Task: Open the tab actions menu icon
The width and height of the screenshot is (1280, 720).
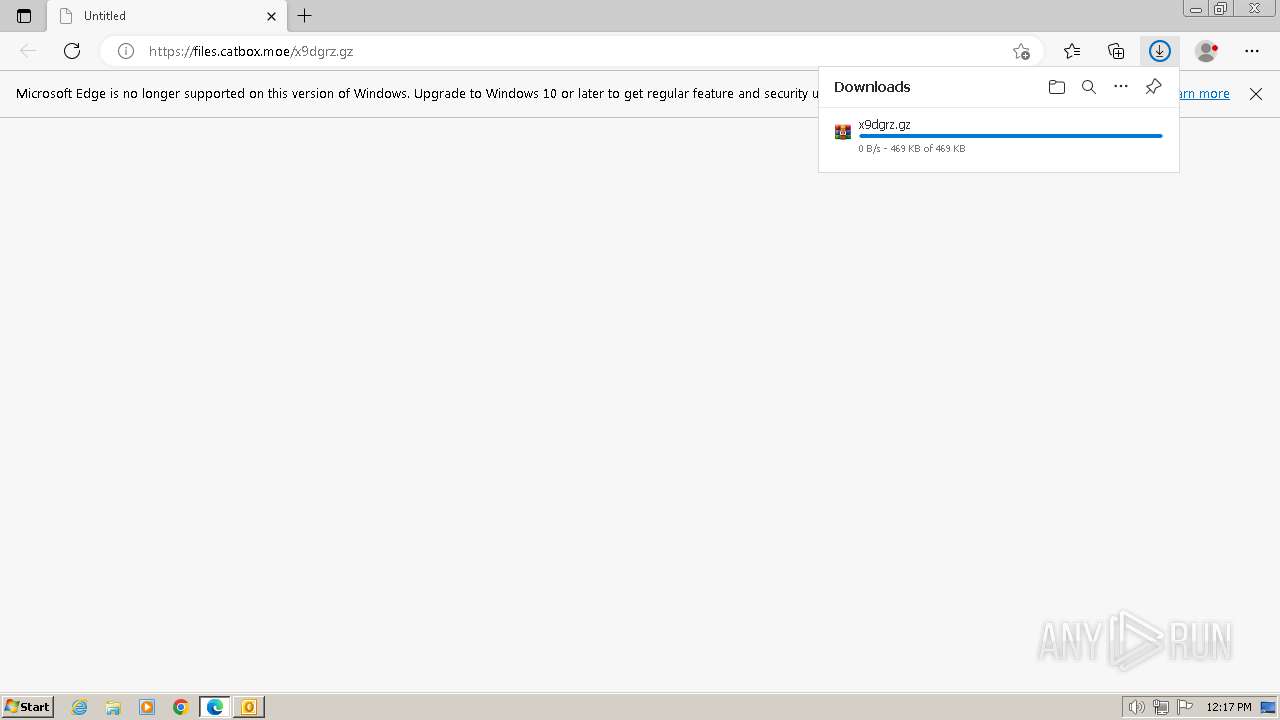Action: [24, 16]
